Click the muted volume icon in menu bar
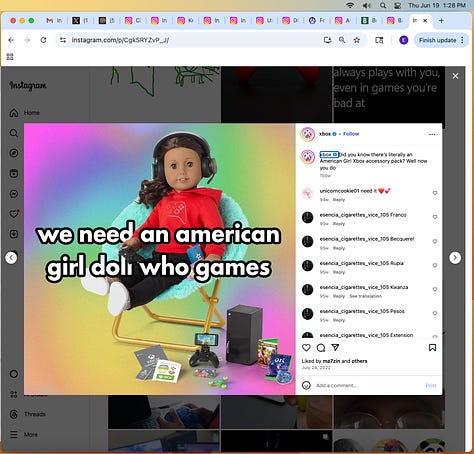This screenshot has height=454, width=474. (x=367, y=5)
